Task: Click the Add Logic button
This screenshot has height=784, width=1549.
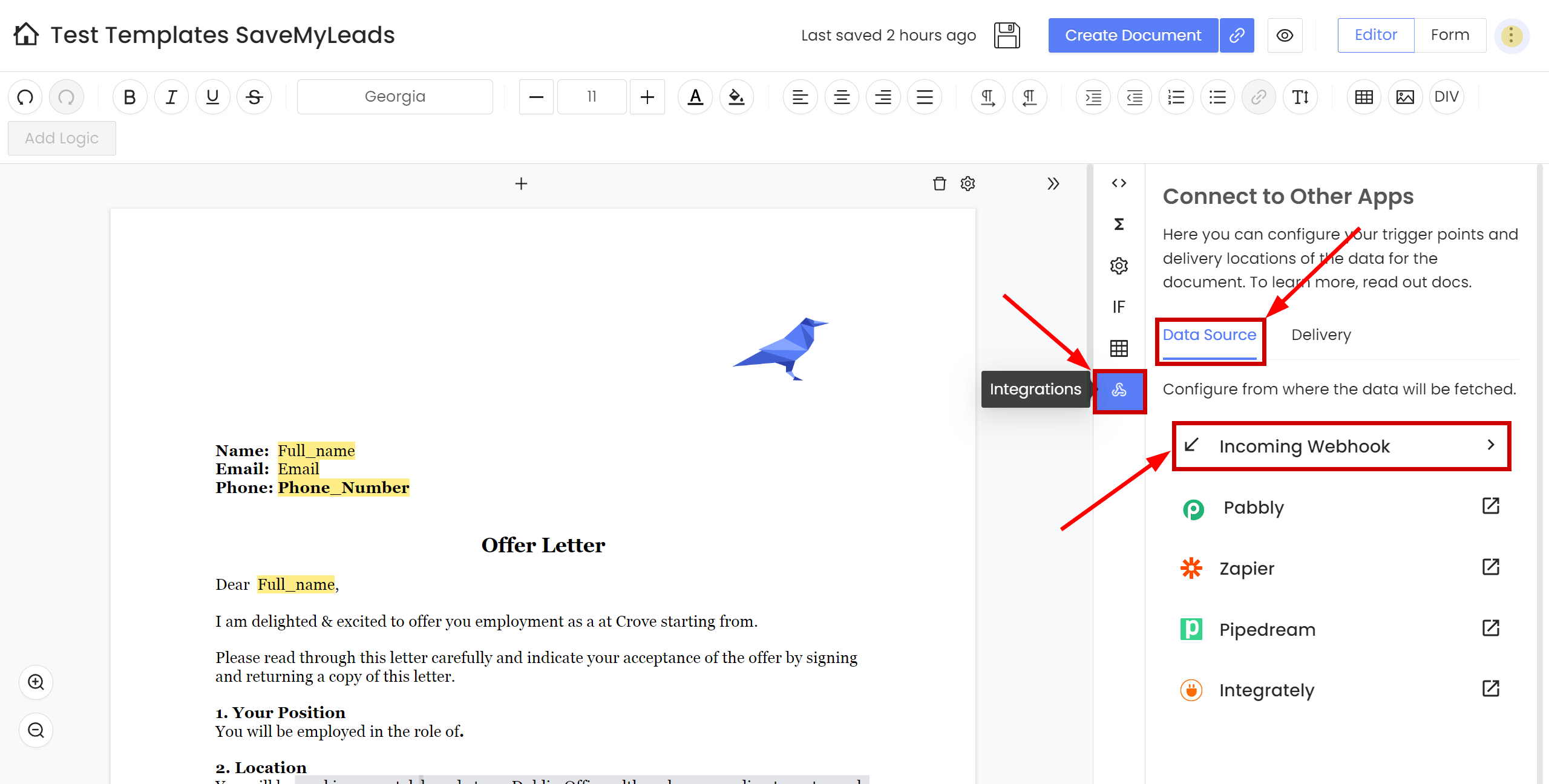Action: 61,138
